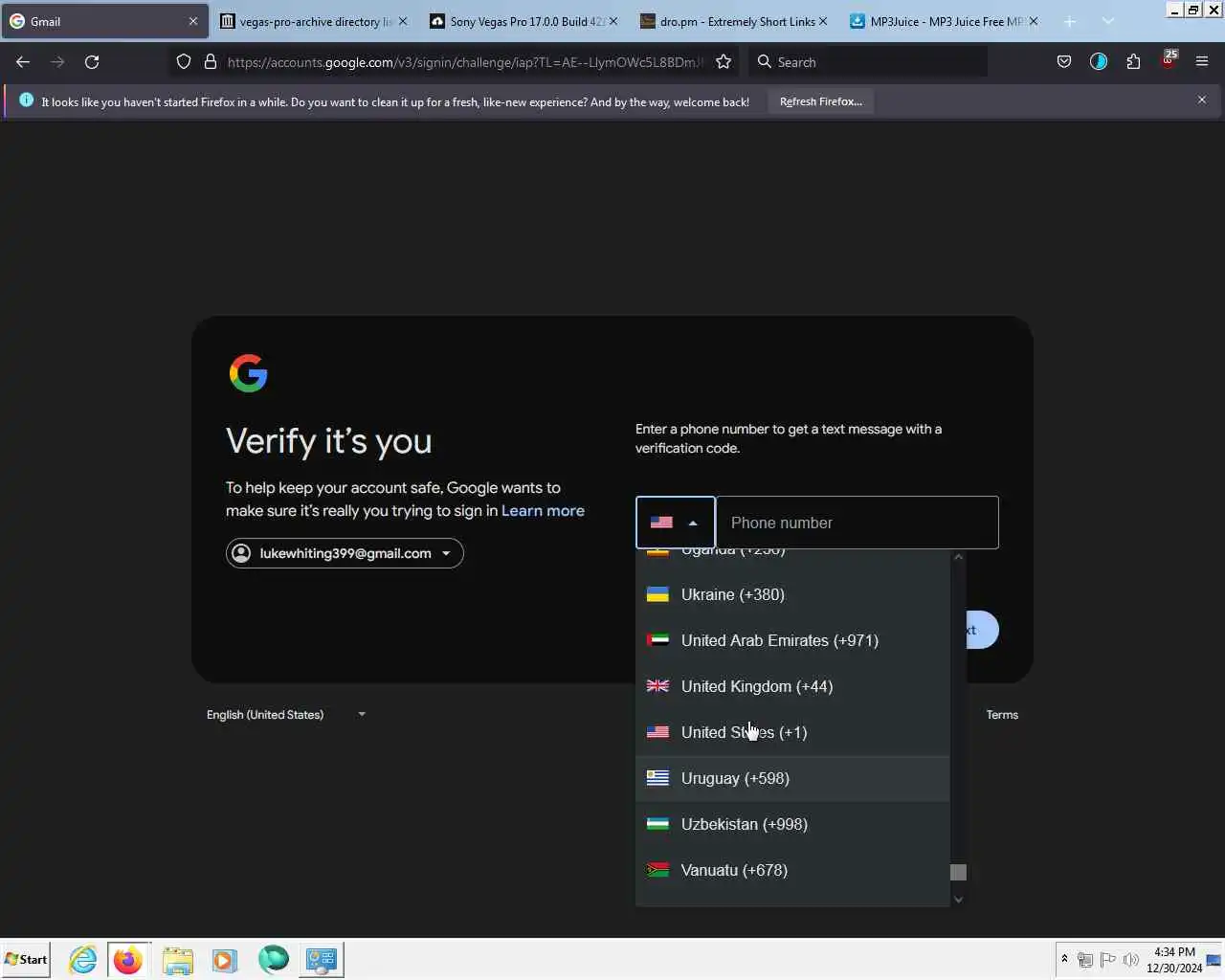Open the Extensions puzzle icon
Image resolution: width=1225 pixels, height=980 pixels.
click(x=1133, y=62)
